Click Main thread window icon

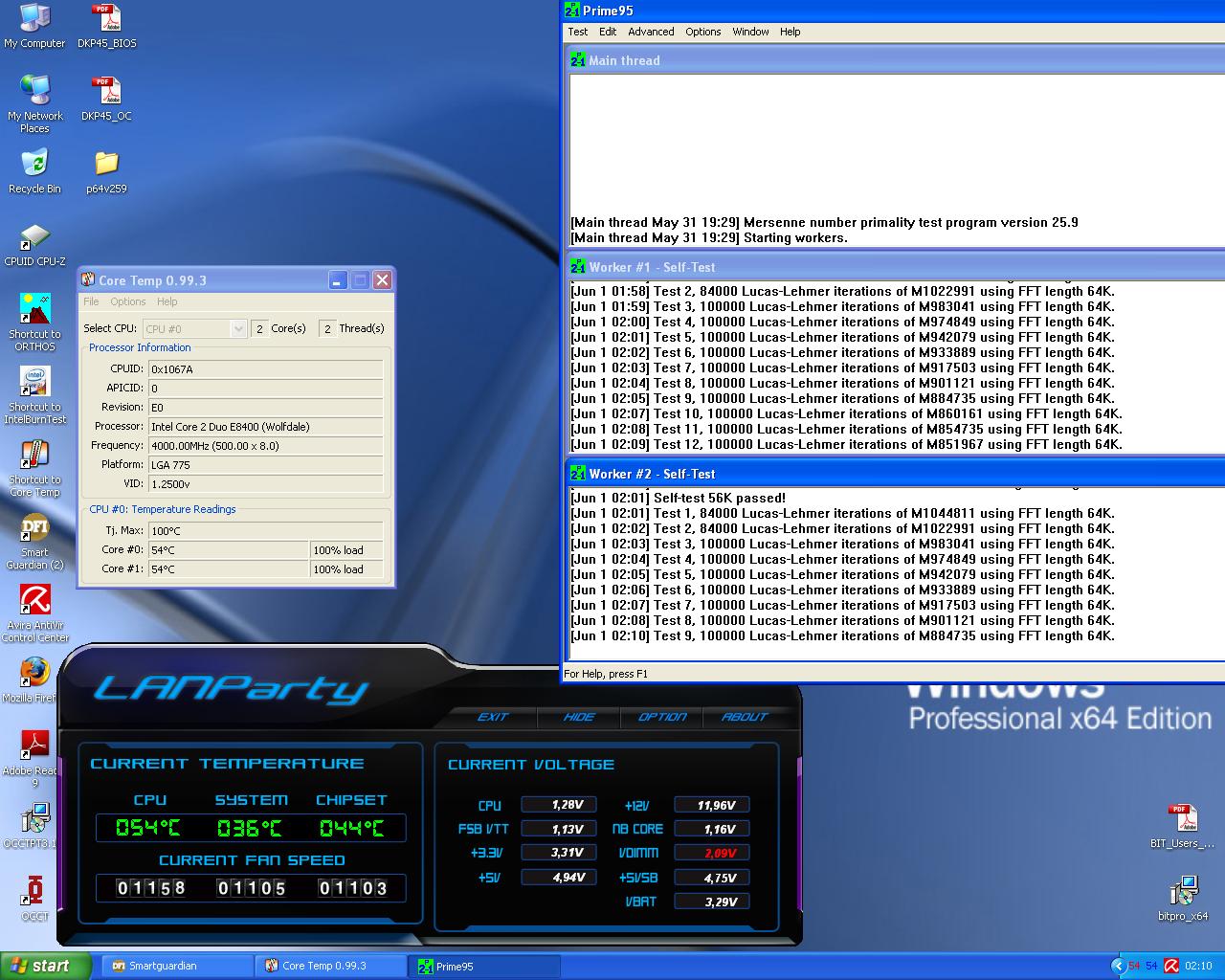click(578, 60)
